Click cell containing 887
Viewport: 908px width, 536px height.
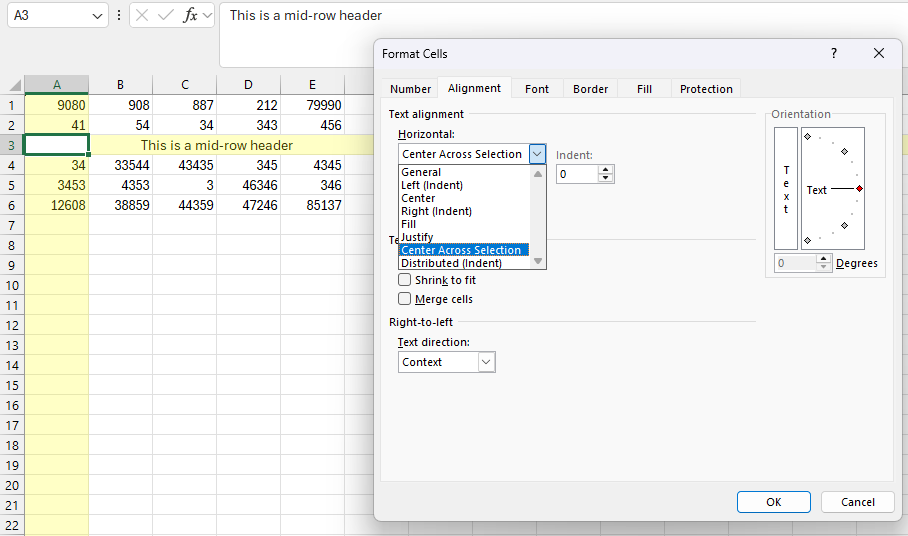185,105
